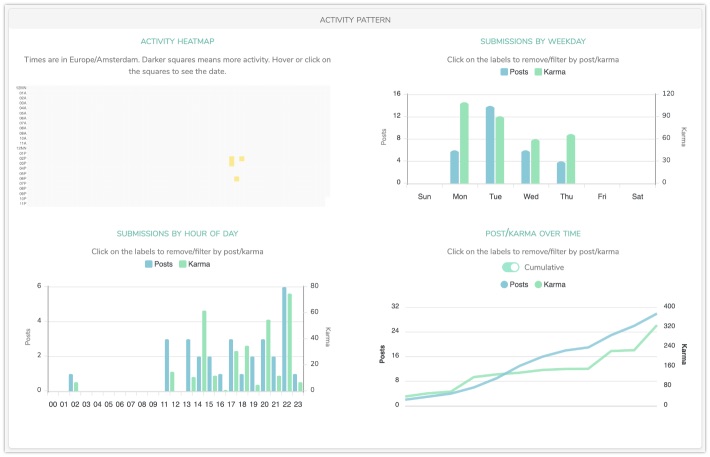Click the Wednesday Karma bar
Viewport: 710px width, 457px height.
[535, 162]
